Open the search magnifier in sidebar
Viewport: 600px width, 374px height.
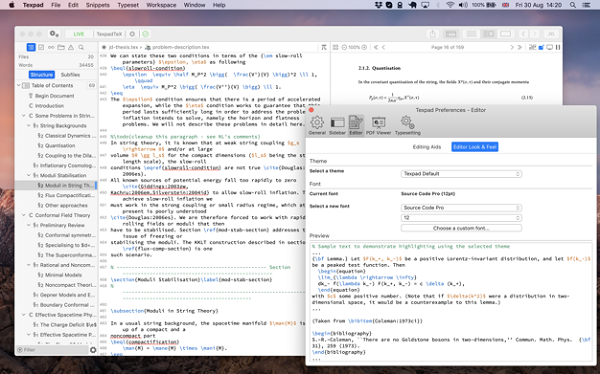click(81, 47)
